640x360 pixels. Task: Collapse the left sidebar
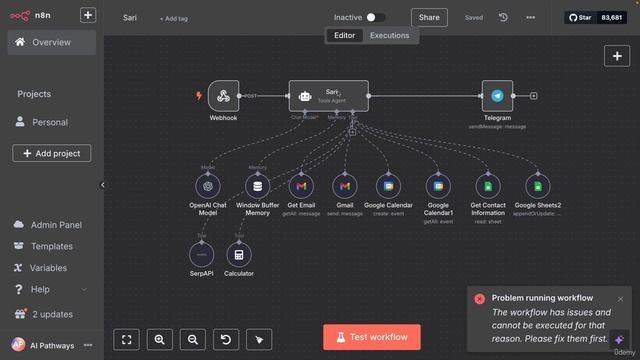102,185
